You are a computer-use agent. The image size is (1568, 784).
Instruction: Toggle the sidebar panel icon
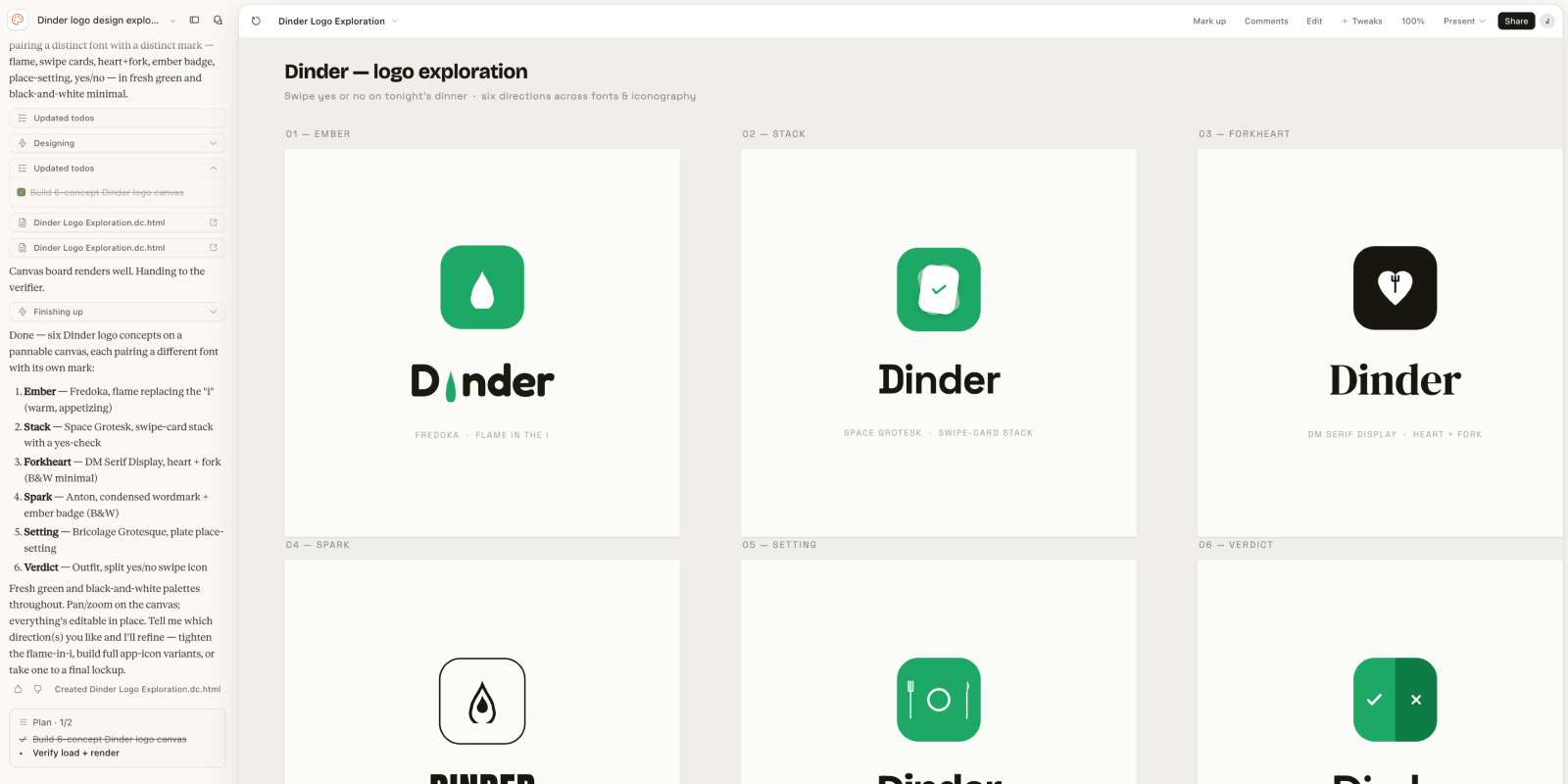pyautogui.click(x=194, y=20)
